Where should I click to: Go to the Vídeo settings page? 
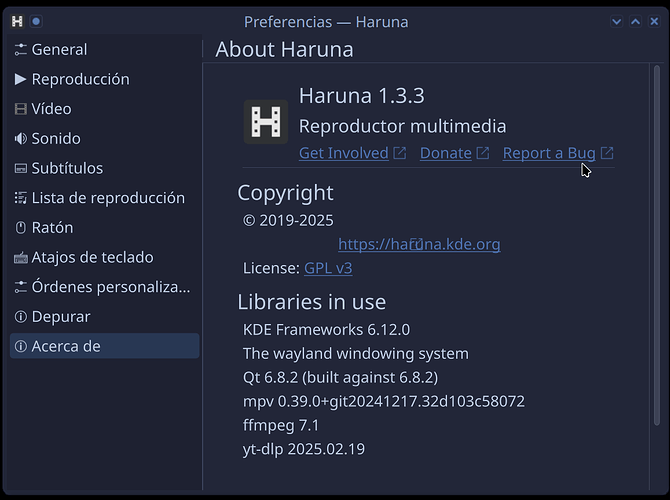(x=104, y=109)
